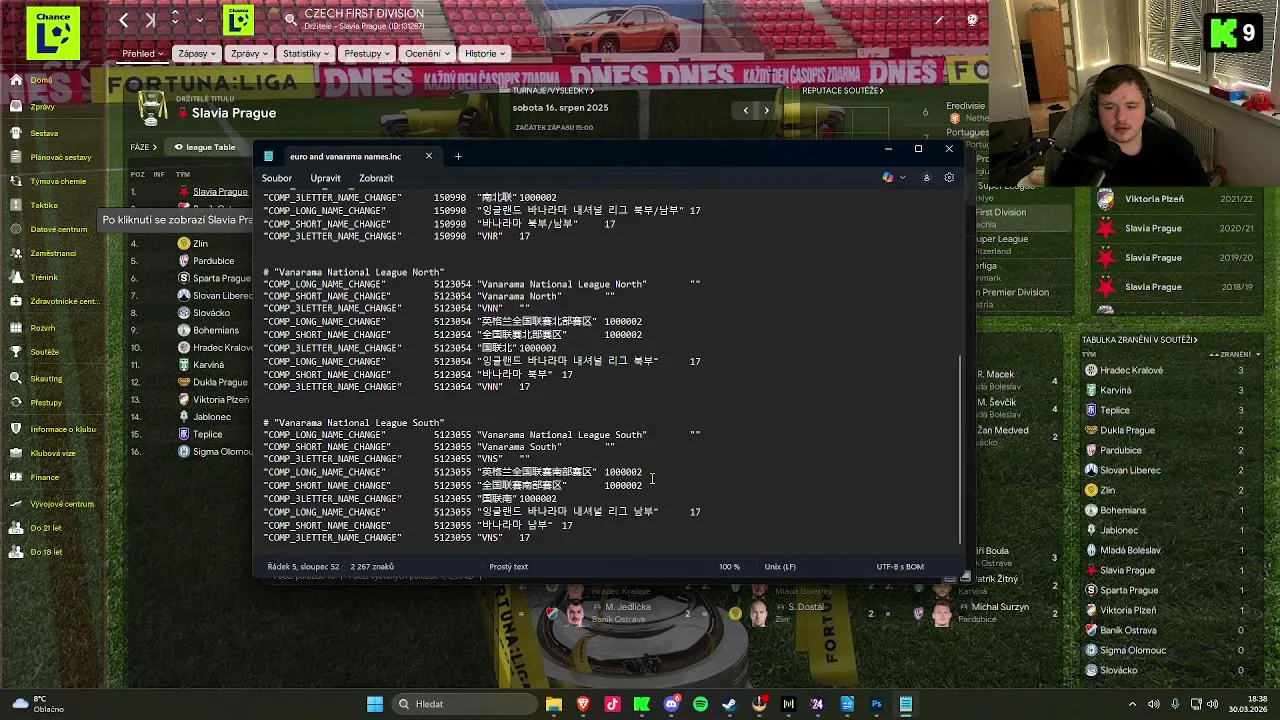The height and width of the screenshot is (720, 1280).
Task: Close the euro and vanarama names tab
Action: 429,156
